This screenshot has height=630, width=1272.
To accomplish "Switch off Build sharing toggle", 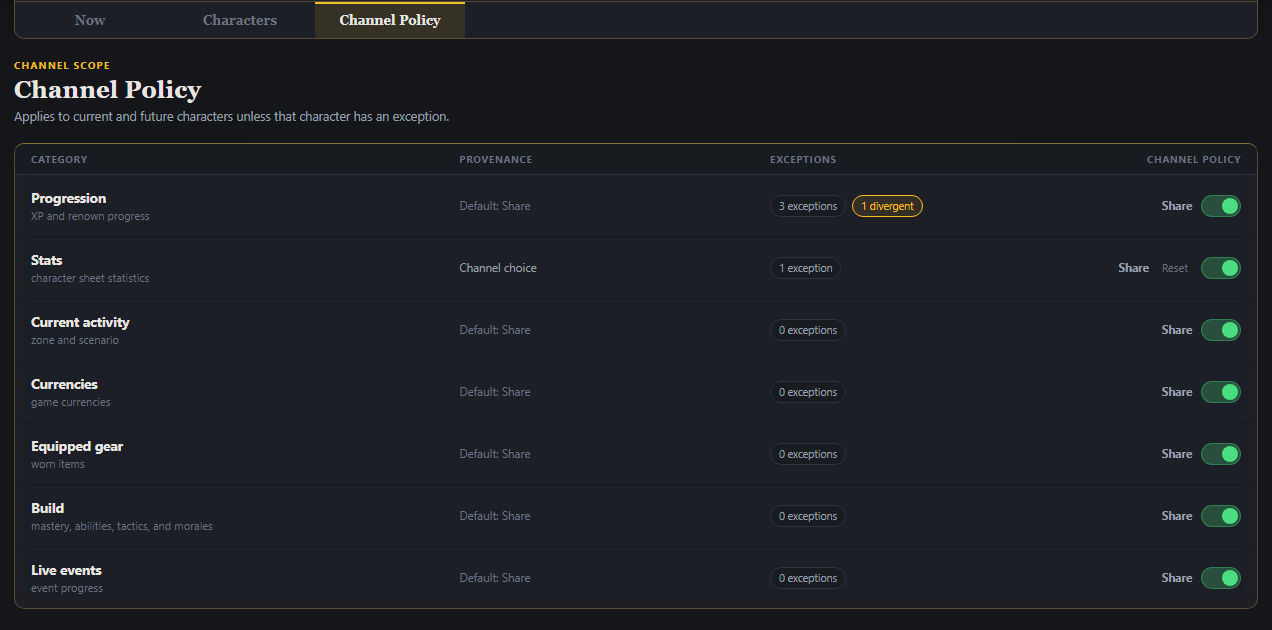I will [x=1220, y=516].
